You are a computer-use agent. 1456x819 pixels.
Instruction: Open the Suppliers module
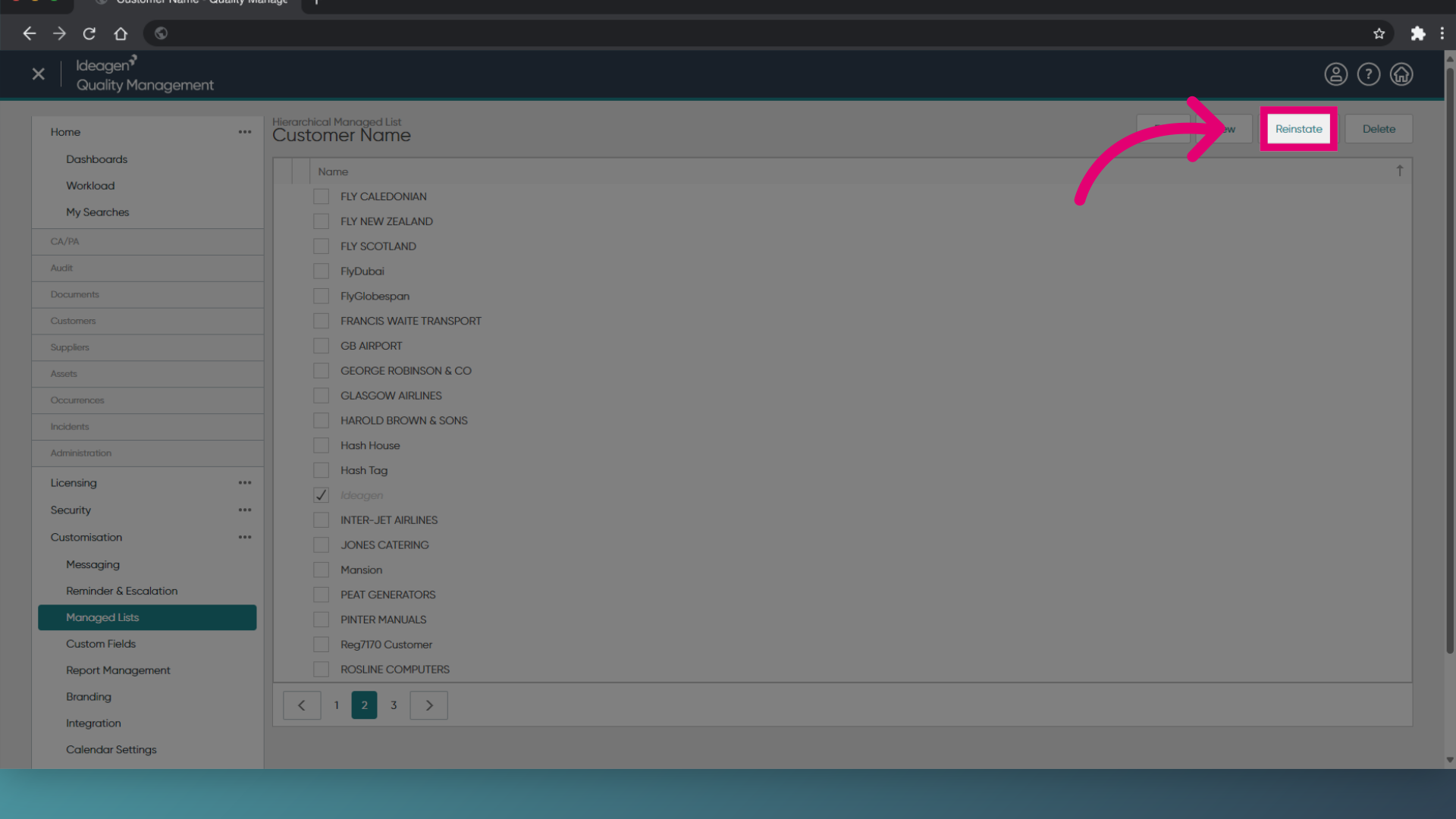click(x=148, y=348)
